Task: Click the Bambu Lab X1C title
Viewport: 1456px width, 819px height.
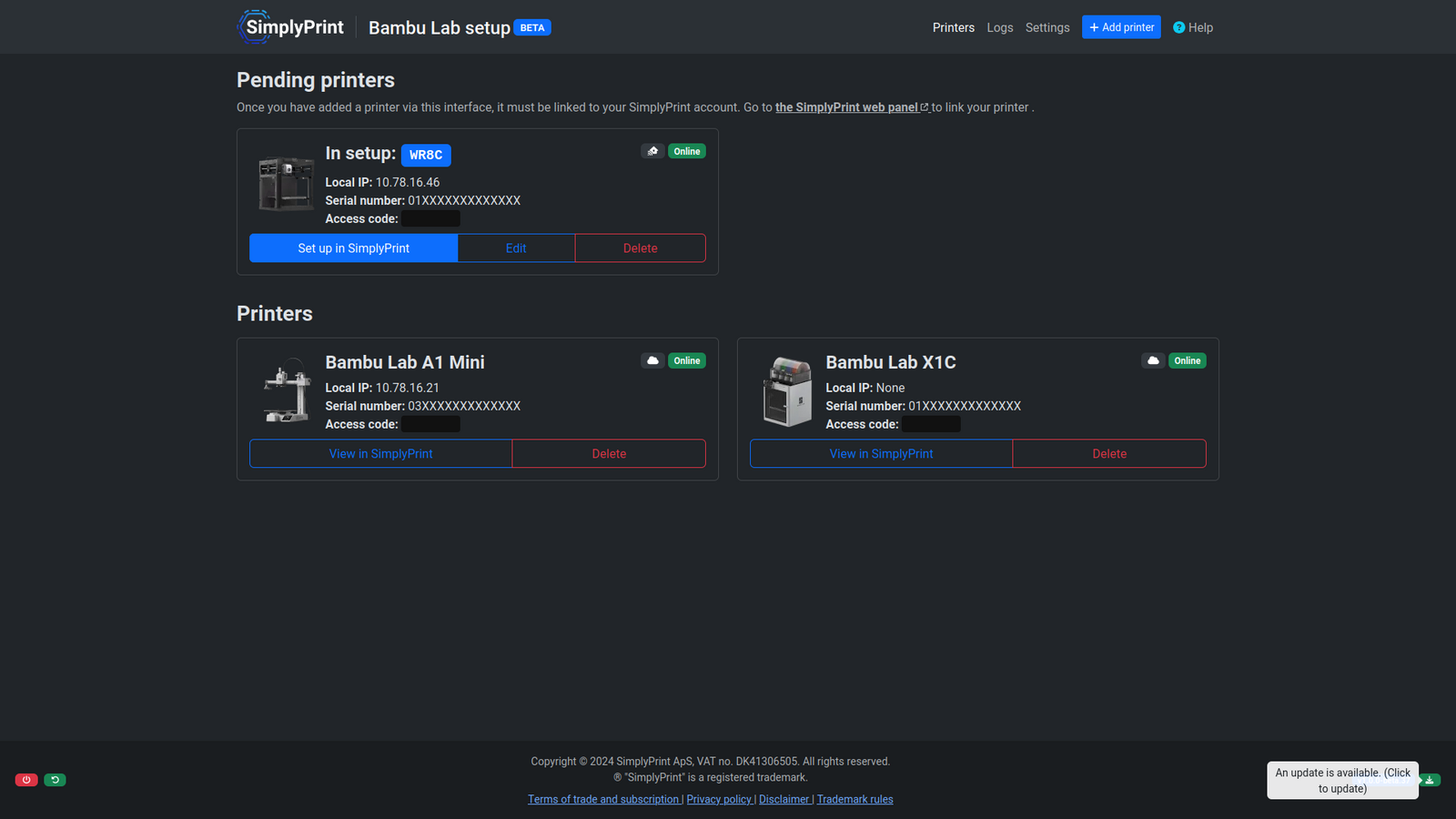Action: point(891,362)
